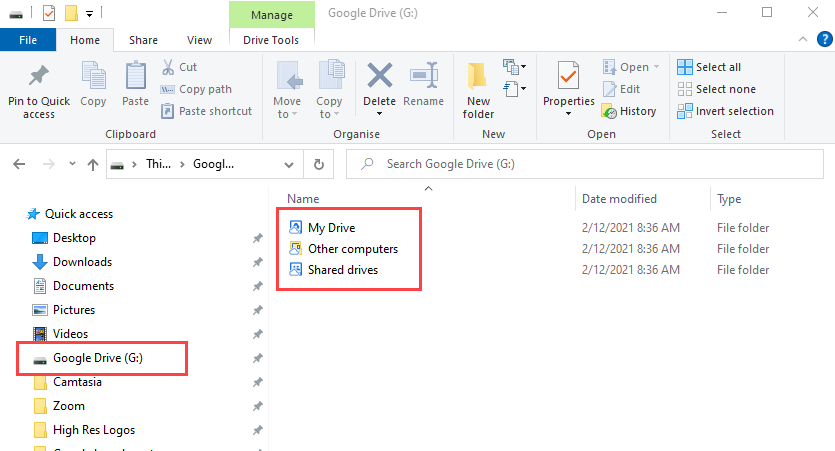This screenshot has height=451, width=835.
Task: Go up one folder level
Action: coord(93,164)
